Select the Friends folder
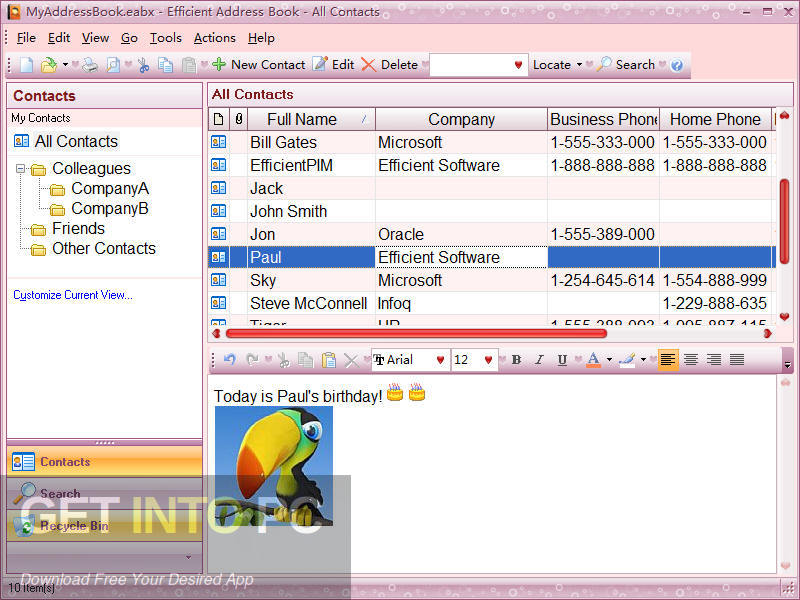 click(78, 229)
